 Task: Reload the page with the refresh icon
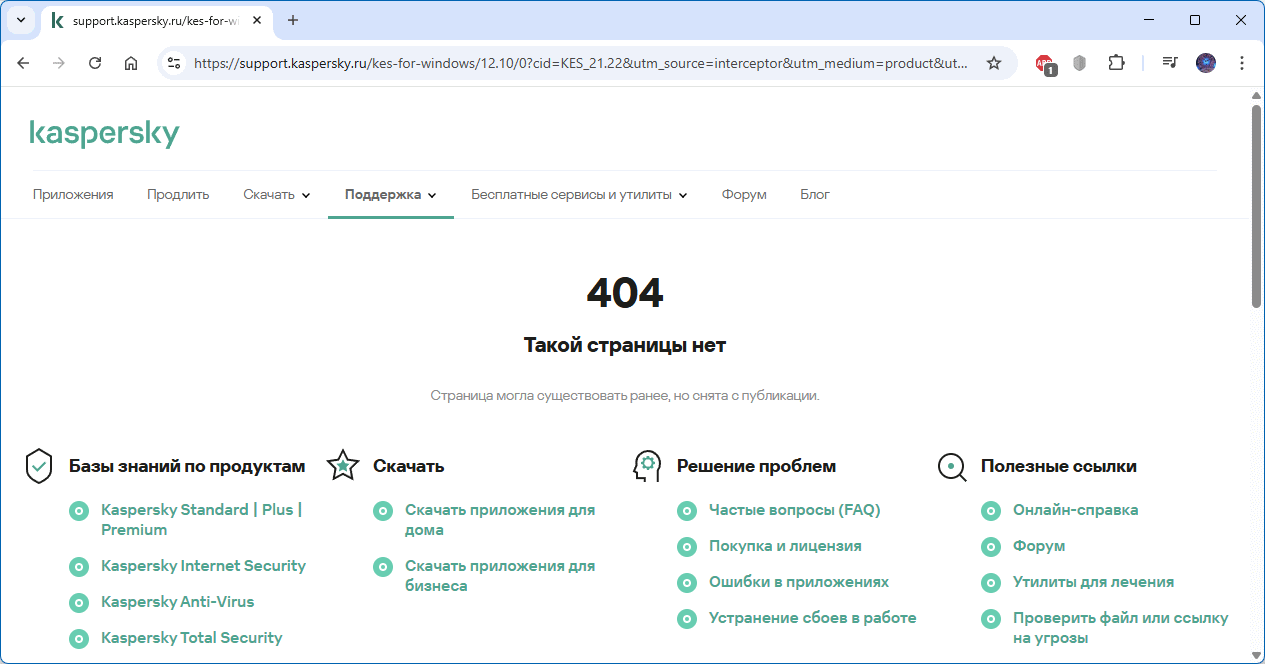coord(95,63)
